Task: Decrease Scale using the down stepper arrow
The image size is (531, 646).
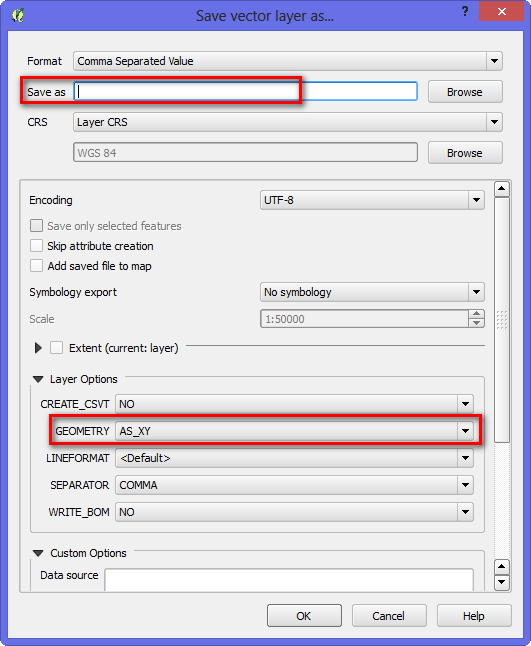Action: [476, 323]
